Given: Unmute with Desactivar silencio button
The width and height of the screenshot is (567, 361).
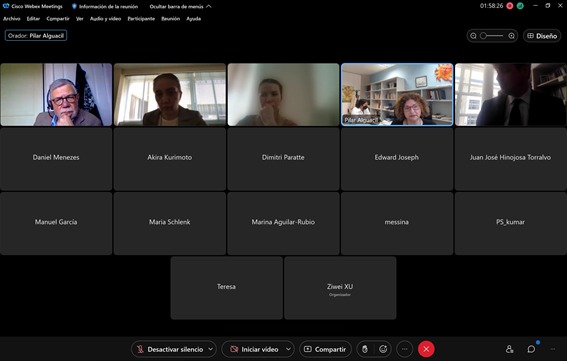Looking at the screenshot, I should point(170,349).
